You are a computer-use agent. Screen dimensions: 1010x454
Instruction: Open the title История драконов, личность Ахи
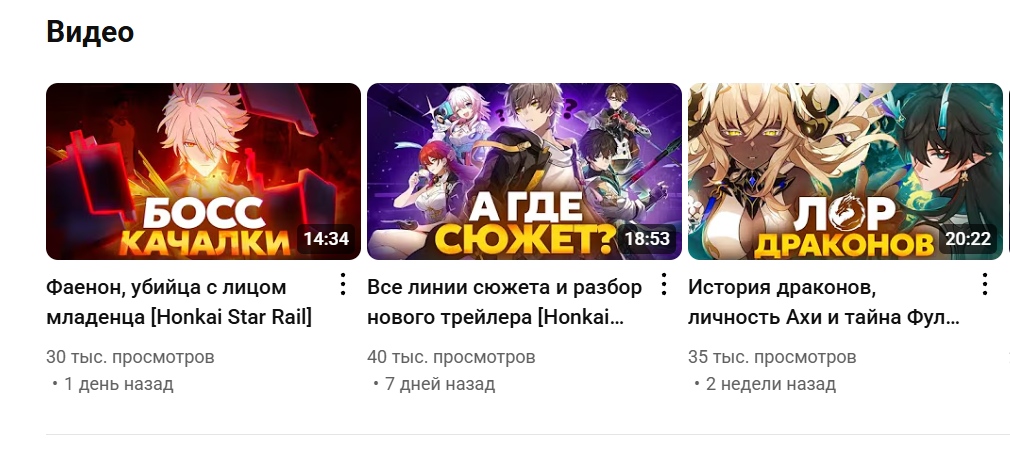pyautogui.click(x=824, y=302)
